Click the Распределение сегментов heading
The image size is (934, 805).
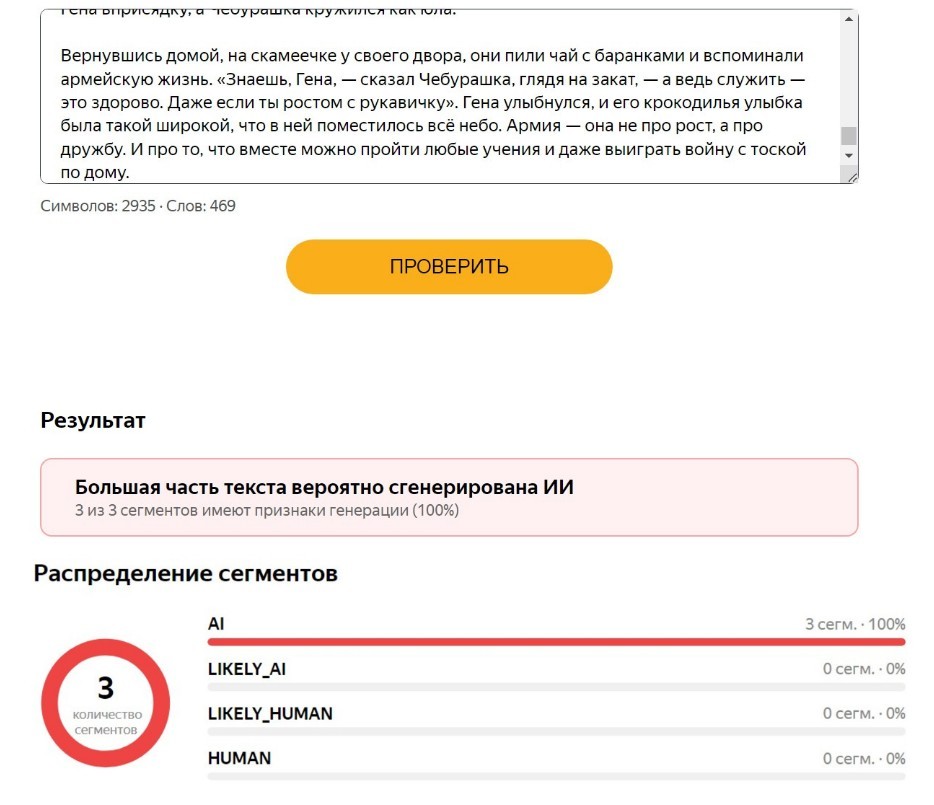click(x=186, y=573)
